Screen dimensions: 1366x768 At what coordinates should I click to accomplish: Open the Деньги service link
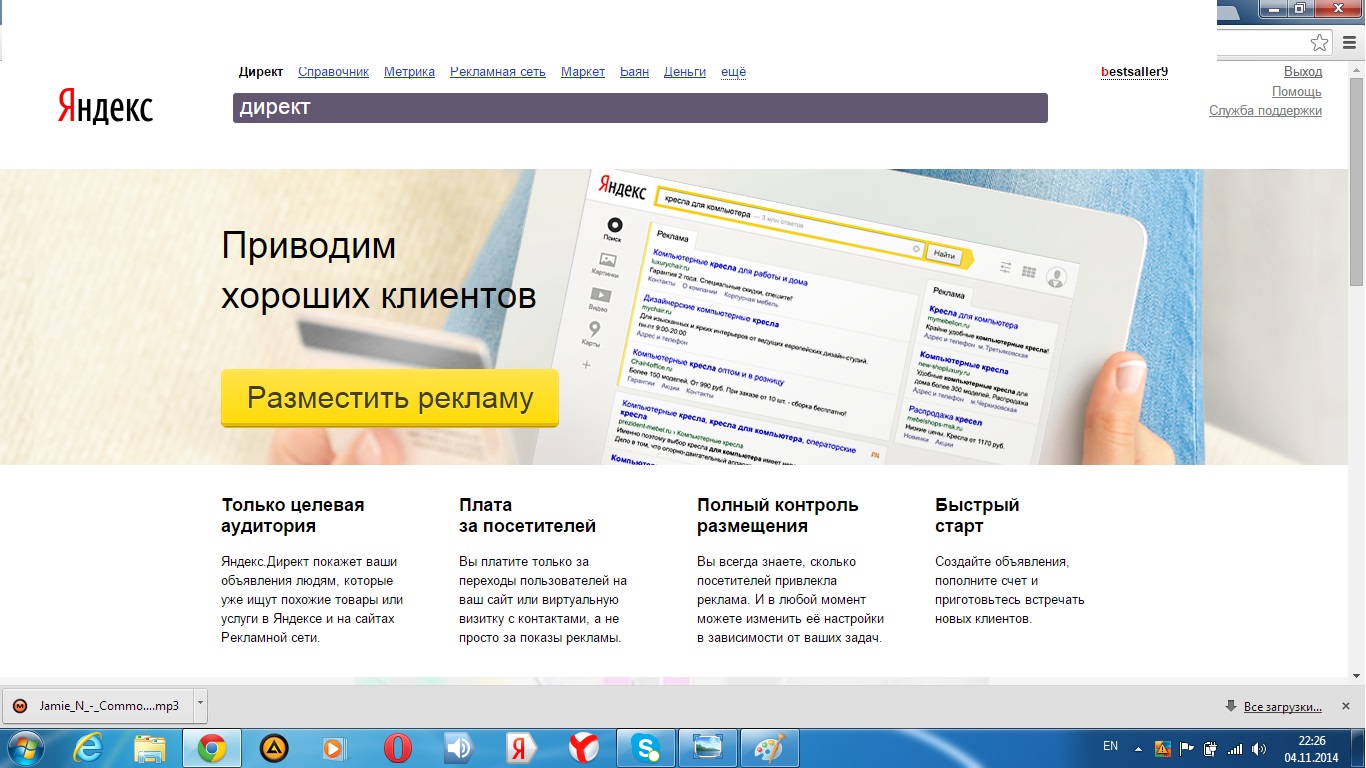click(685, 72)
